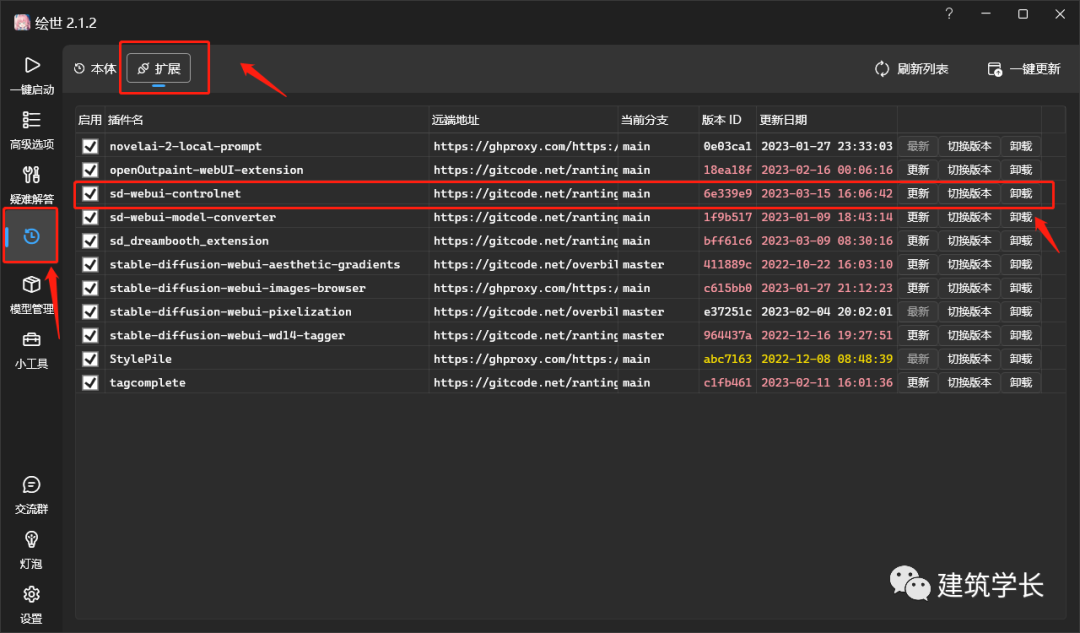This screenshot has height=633, width=1080.
Task: Toggle the openOutpaint-webUI-extension checkbox
Action: pos(90,169)
